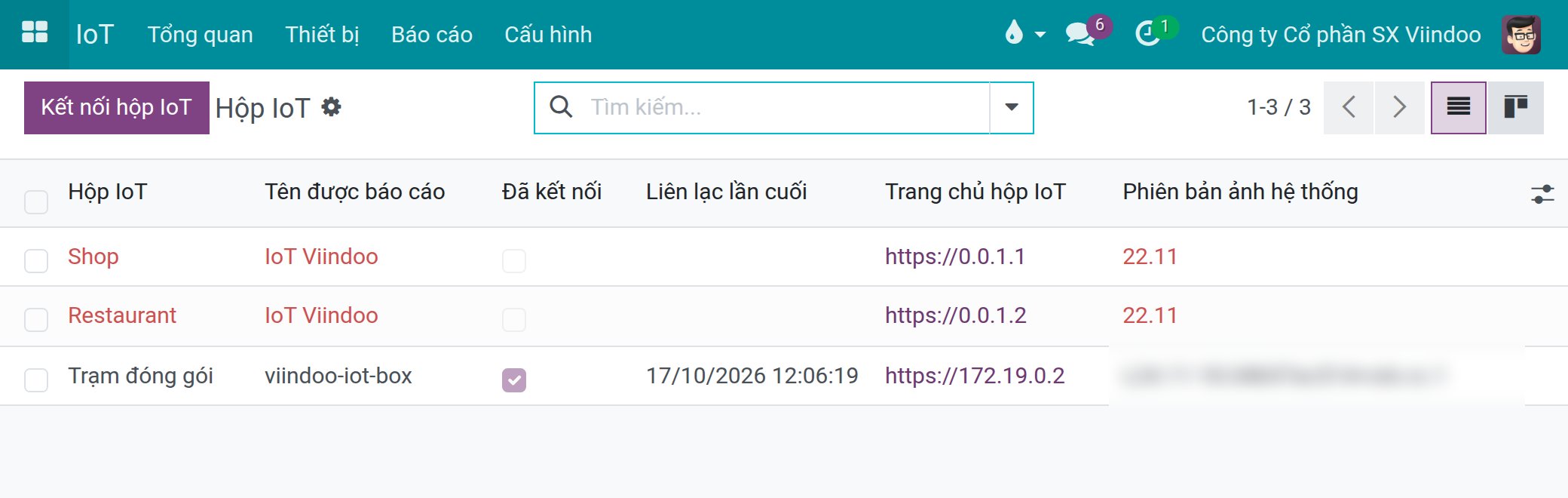Open the Thiết bị menu
The height and width of the screenshot is (498, 1568).
click(322, 34)
